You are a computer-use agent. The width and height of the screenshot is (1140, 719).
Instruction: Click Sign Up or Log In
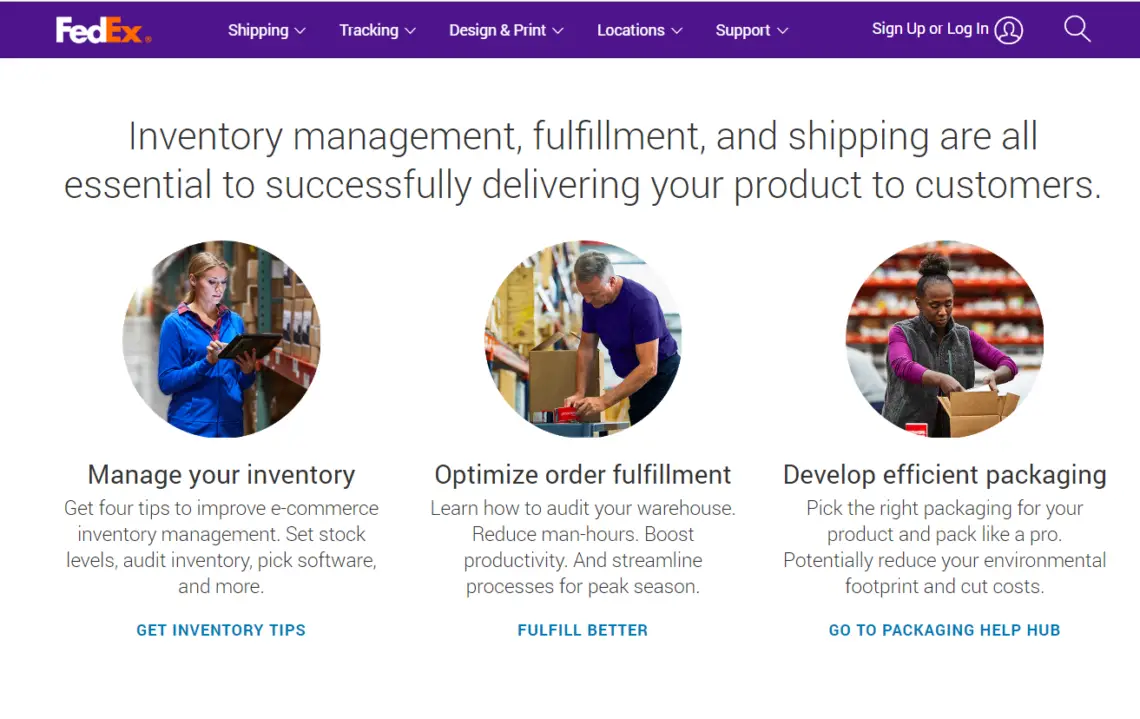point(929,29)
